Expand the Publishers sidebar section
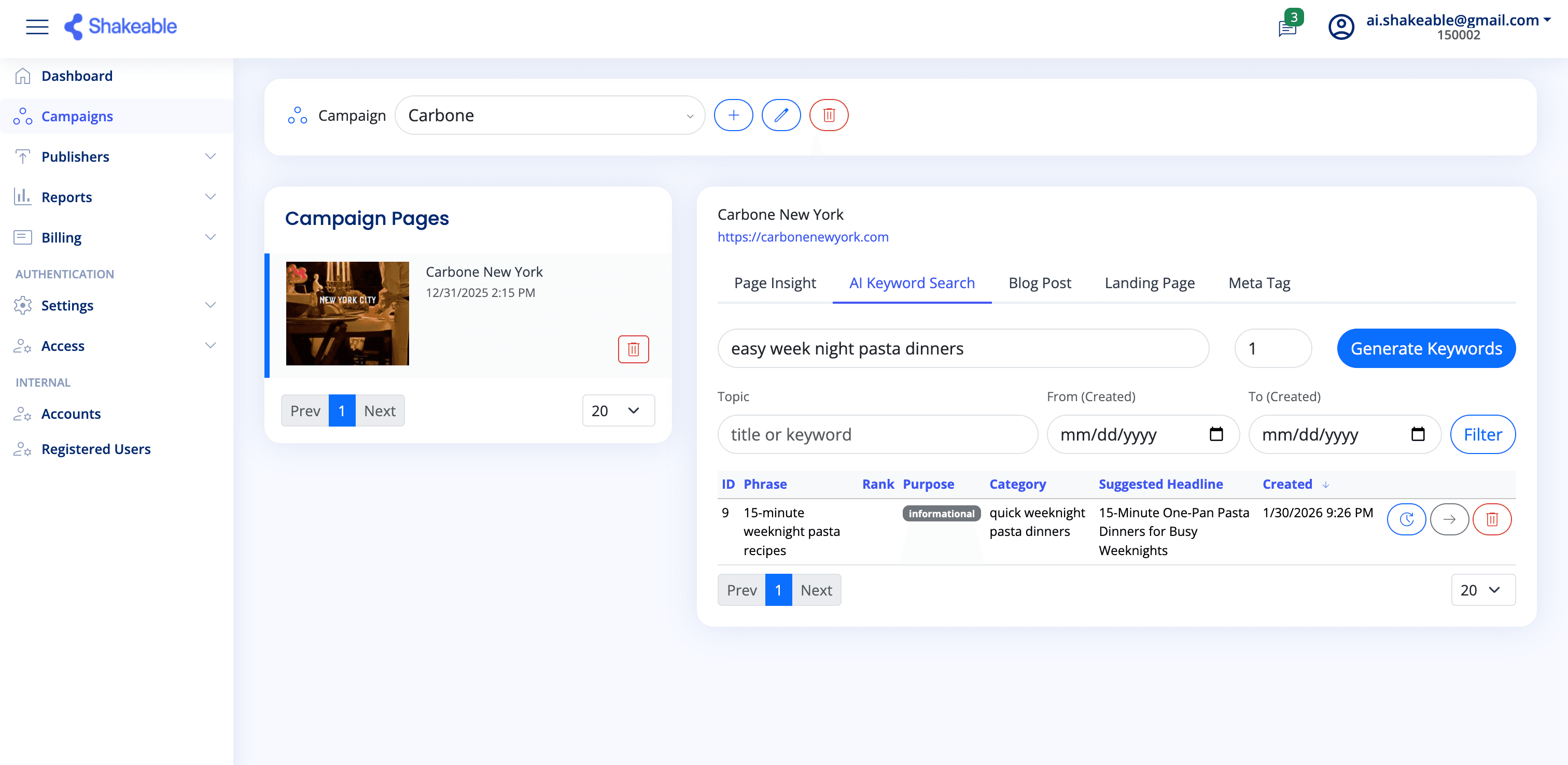The height and width of the screenshot is (765, 1568). point(210,157)
